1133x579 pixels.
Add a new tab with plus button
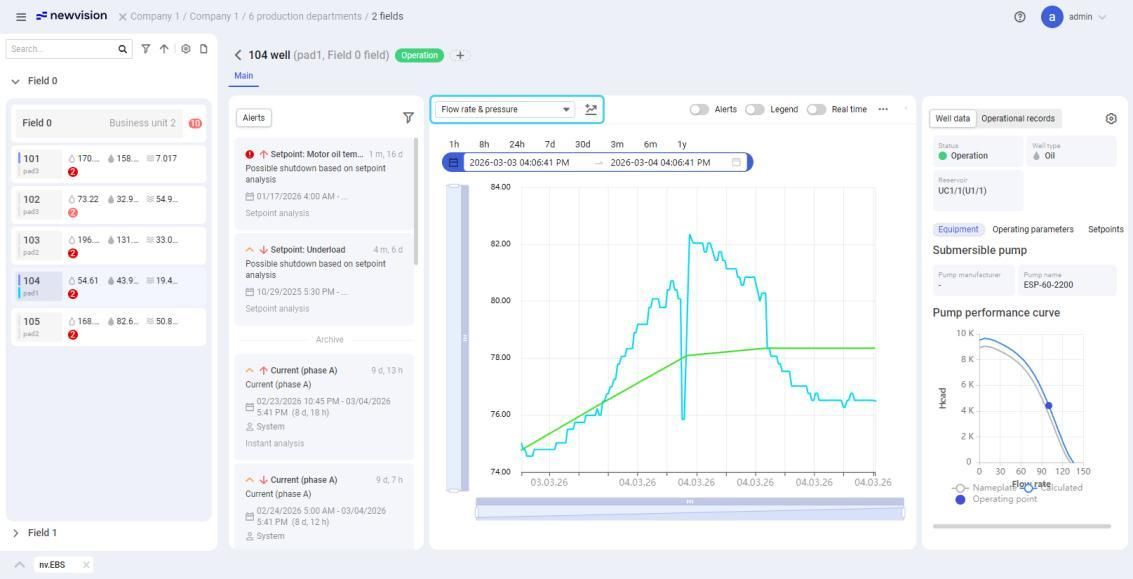[x=460, y=55]
